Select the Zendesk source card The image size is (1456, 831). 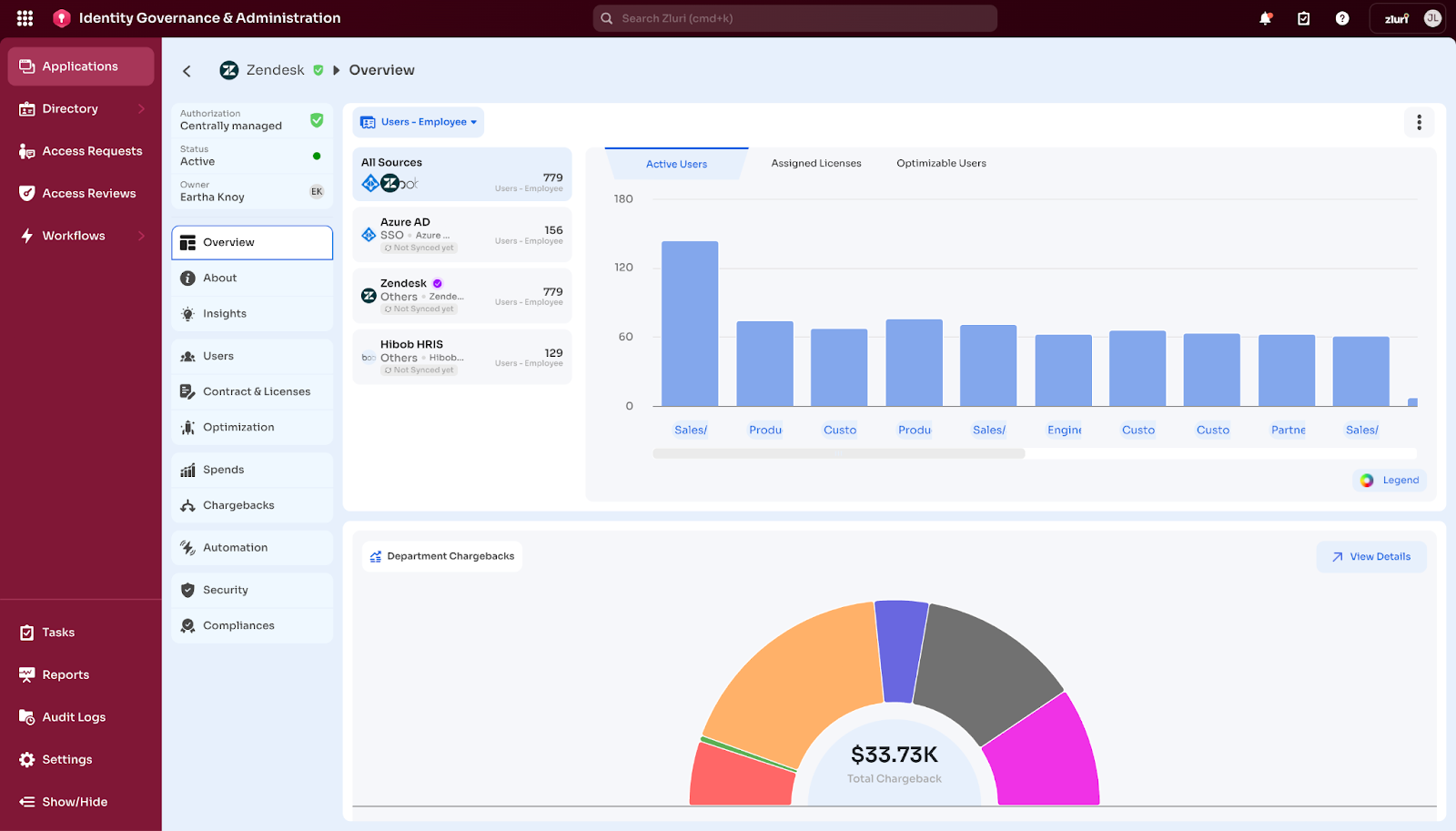point(462,296)
